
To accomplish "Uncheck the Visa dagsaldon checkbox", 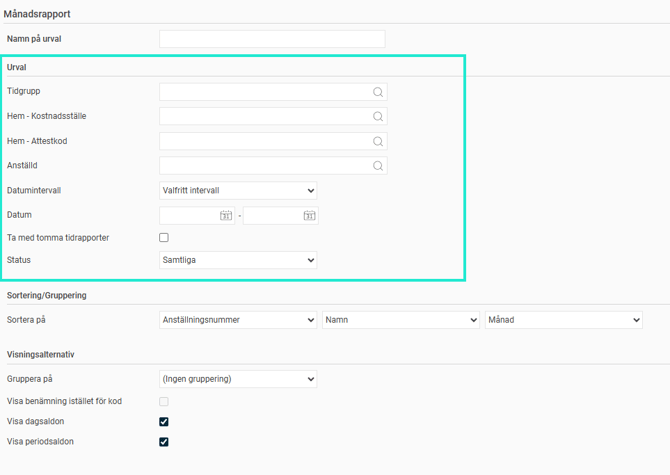I will coord(164,422).
